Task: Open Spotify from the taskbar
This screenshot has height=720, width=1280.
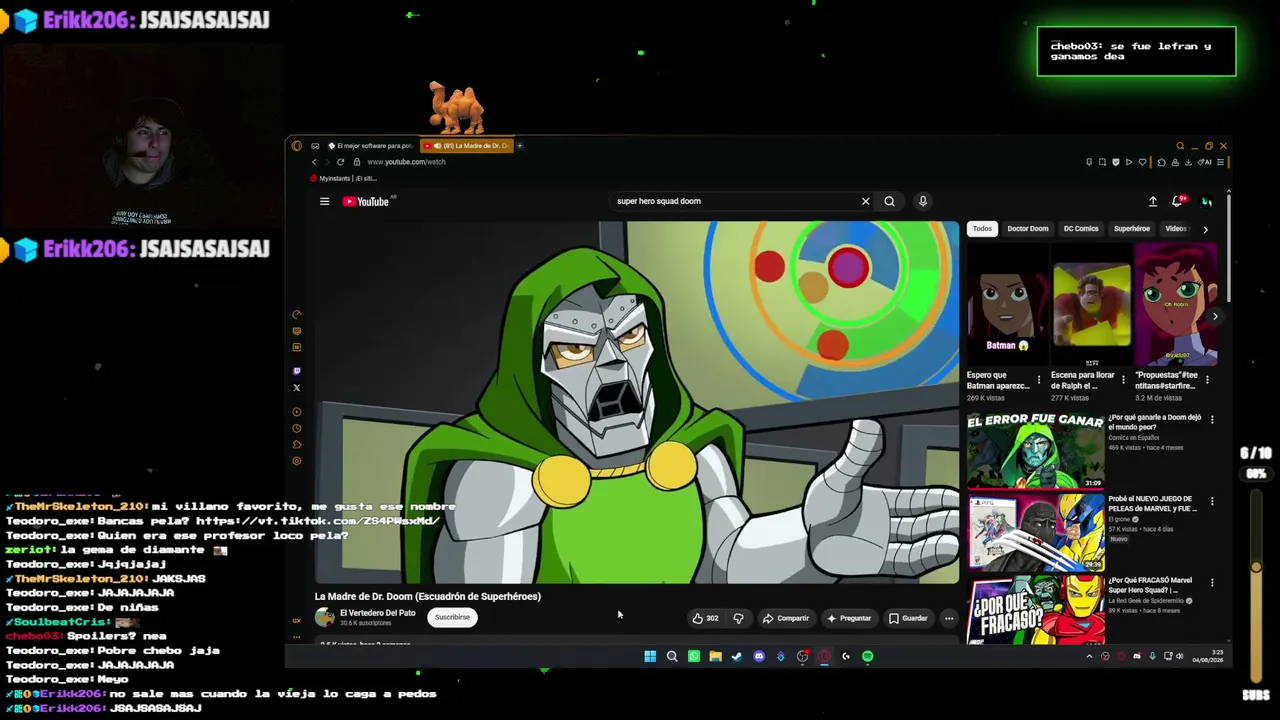Action: pos(867,656)
